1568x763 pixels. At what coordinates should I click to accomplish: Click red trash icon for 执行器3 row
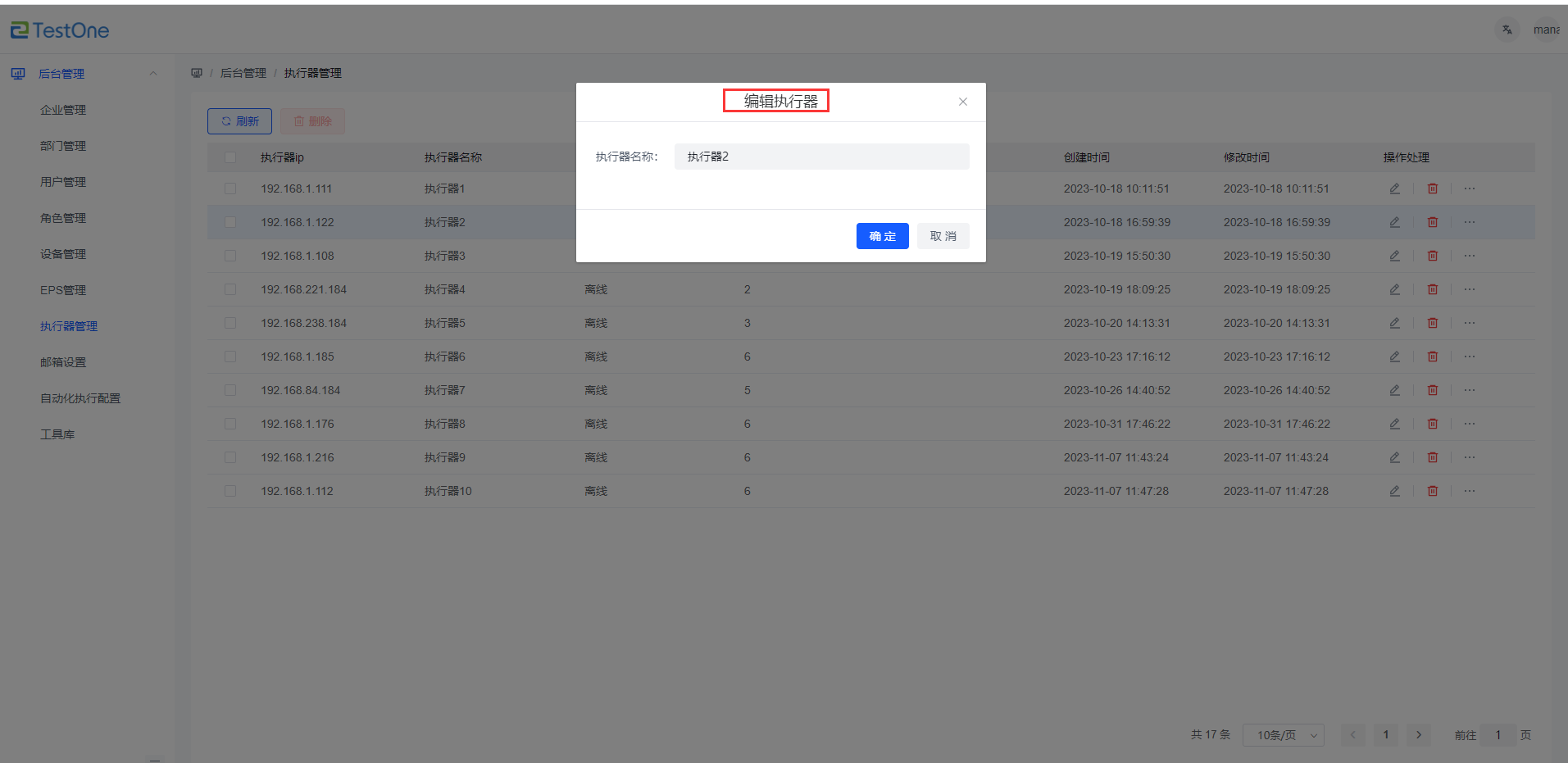[1432, 256]
